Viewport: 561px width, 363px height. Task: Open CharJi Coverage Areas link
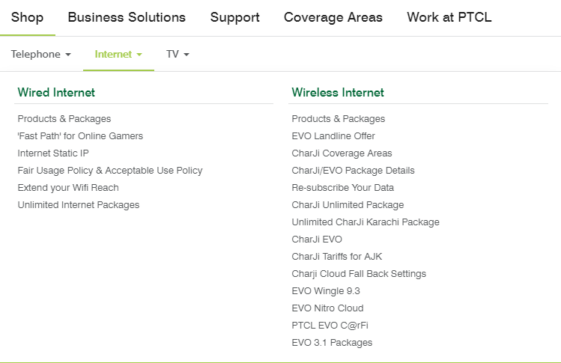coord(342,153)
